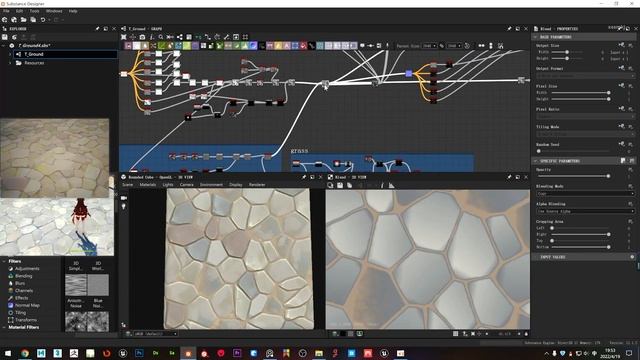640x360 pixels.
Task: Click the camera icon in 3D view sidebar
Action: (124, 198)
